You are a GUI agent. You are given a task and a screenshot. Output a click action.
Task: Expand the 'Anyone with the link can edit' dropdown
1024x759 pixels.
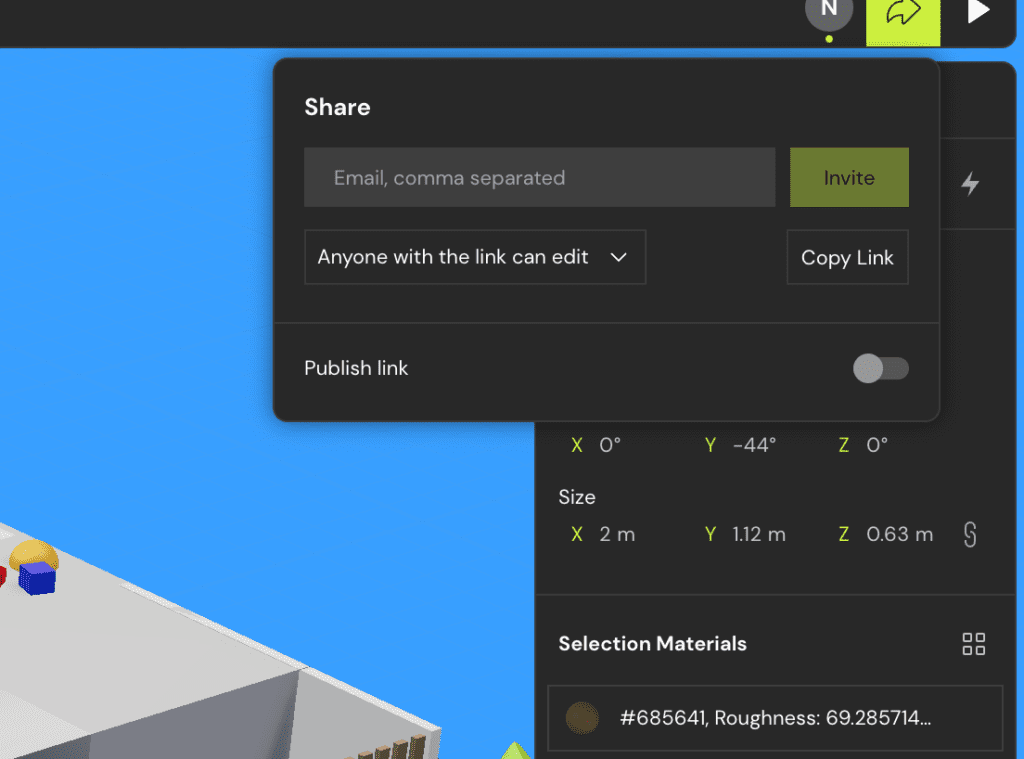(x=474, y=257)
